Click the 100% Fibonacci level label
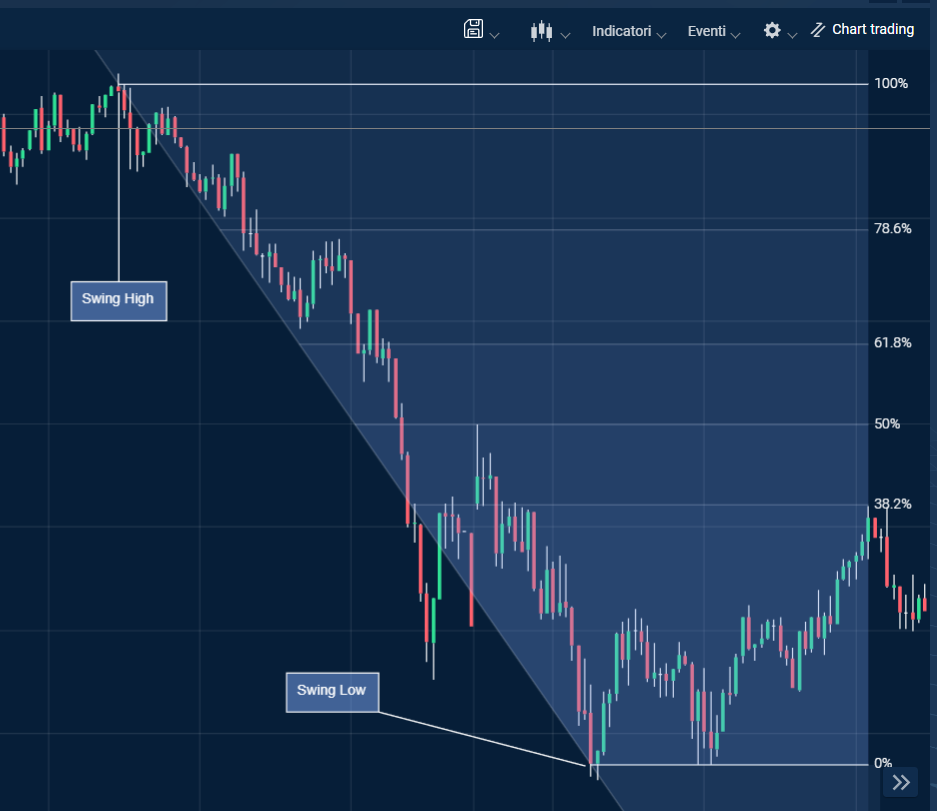 [891, 84]
